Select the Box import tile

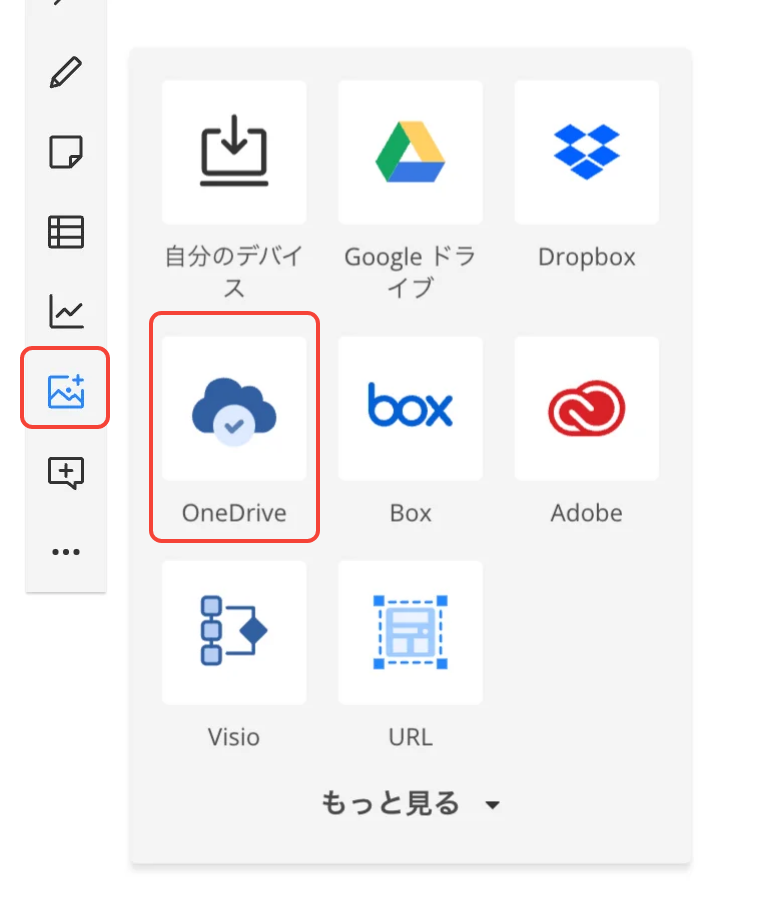(x=410, y=409)
